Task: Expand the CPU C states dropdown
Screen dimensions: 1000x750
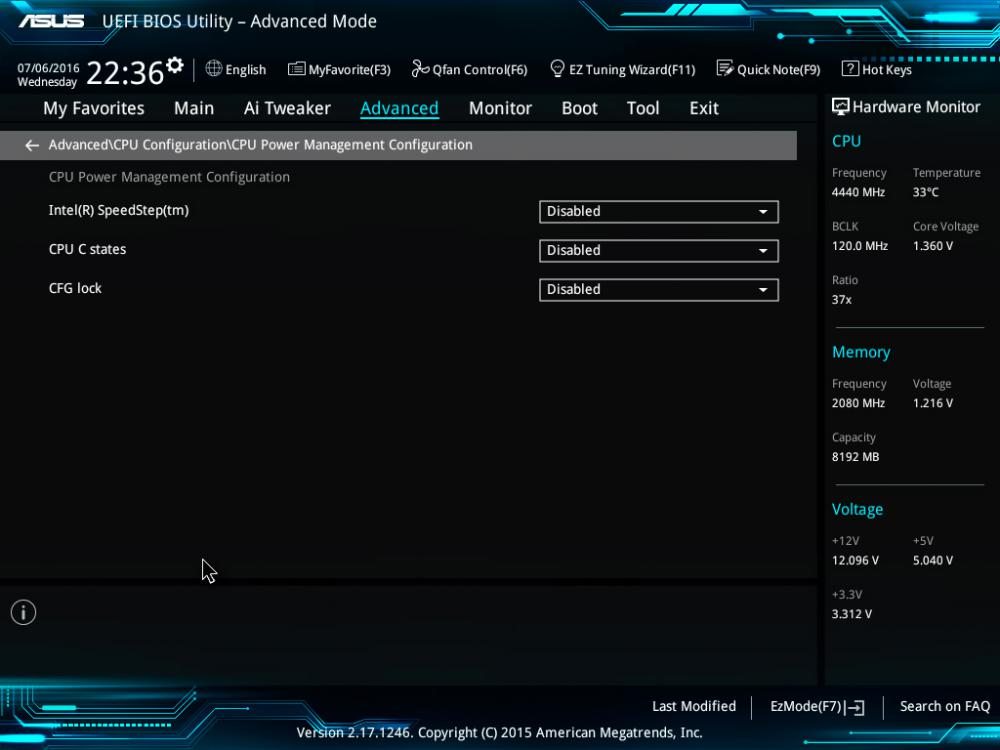Action: point(658,250)
